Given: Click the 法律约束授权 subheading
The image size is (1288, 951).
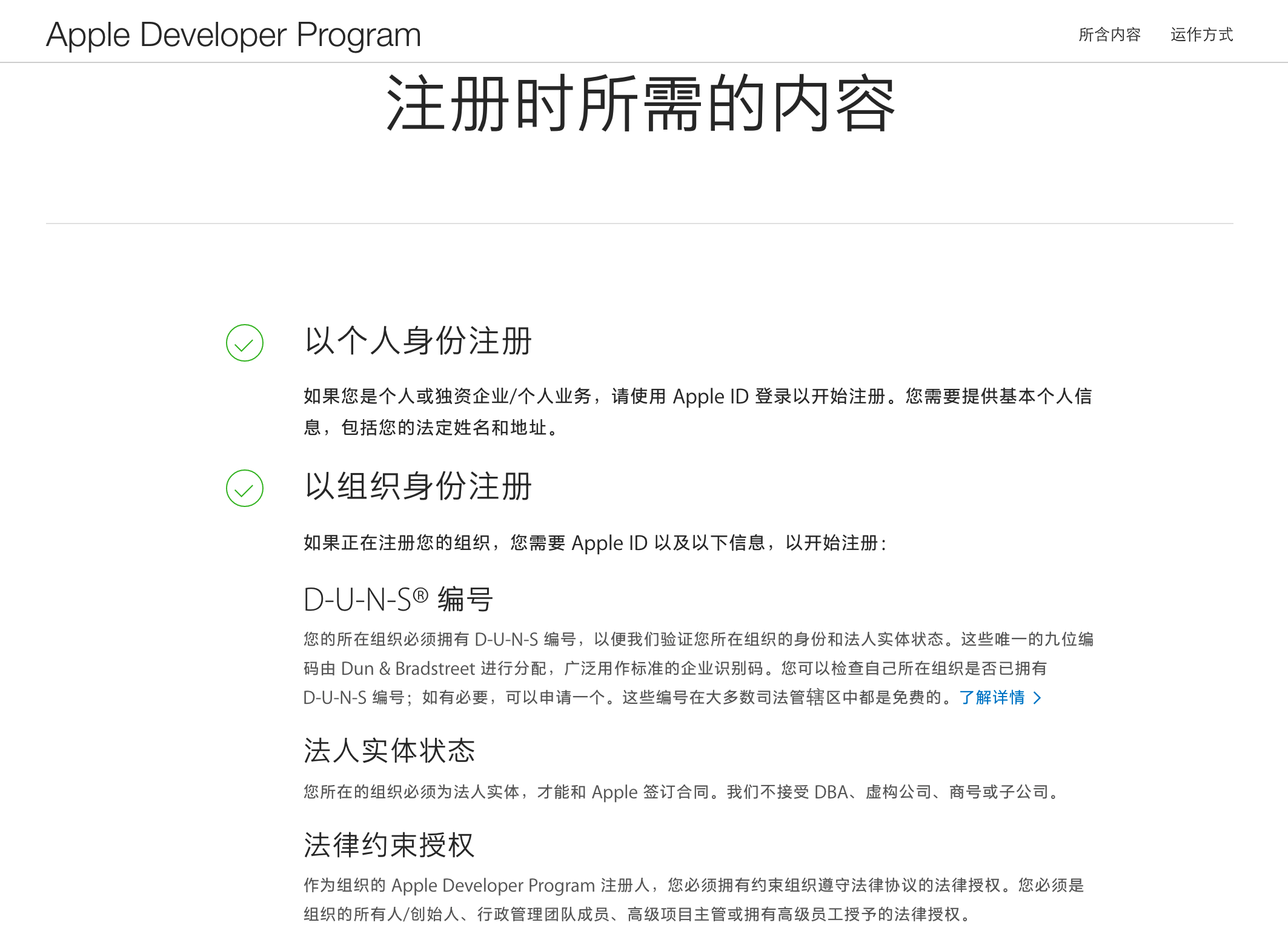Looking at the screenshot, I should (x=389, y=845).
